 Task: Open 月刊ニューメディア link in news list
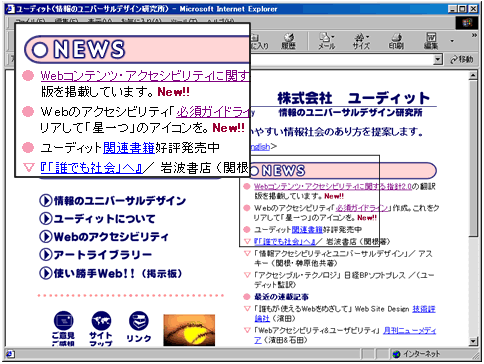coord(410,331)
